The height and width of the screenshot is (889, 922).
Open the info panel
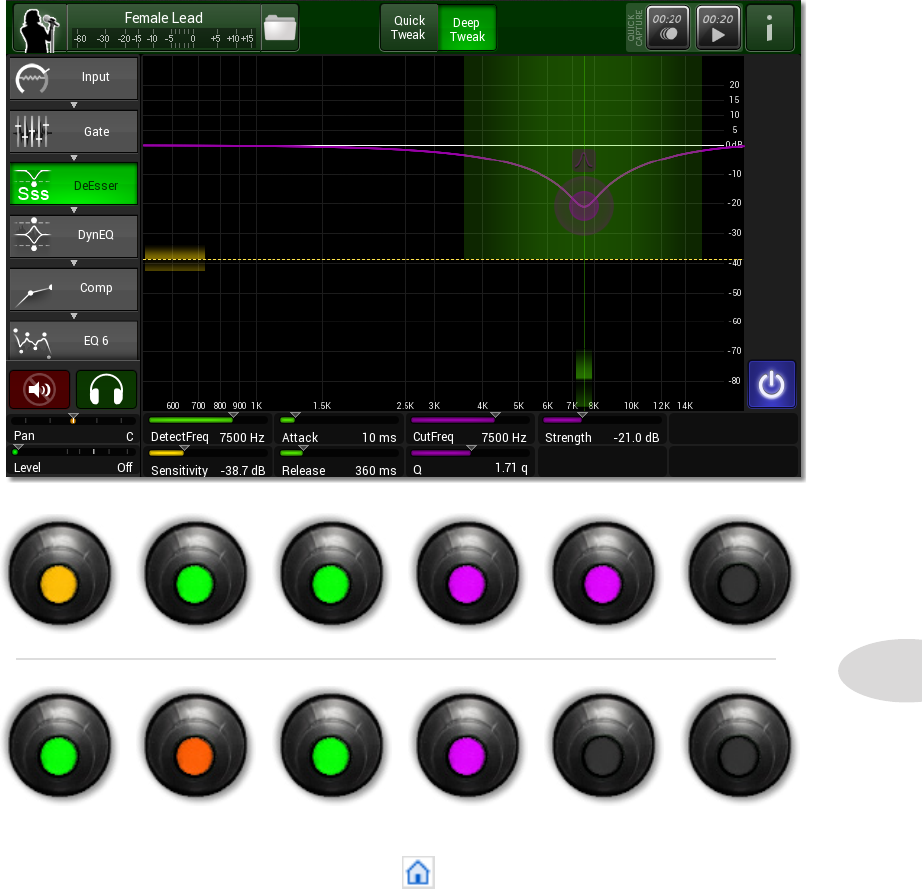(769, 28)
